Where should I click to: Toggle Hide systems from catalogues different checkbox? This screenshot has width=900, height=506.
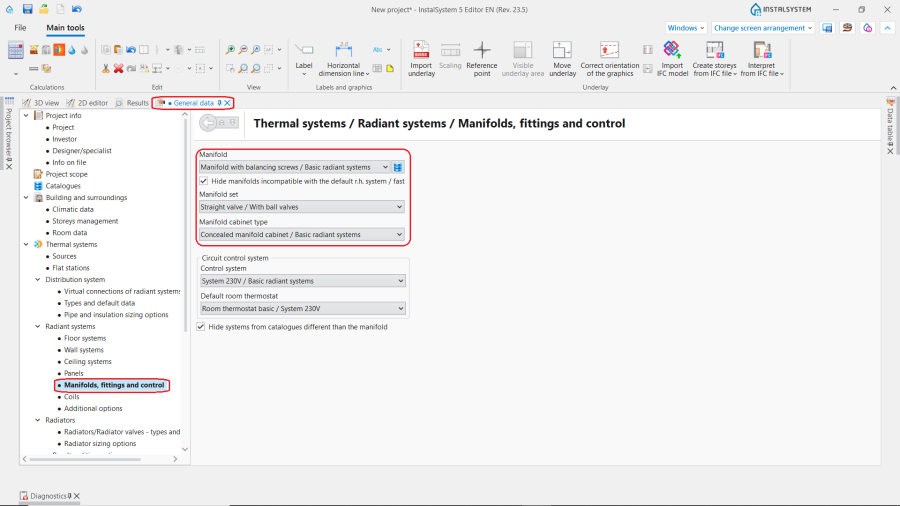point(201,326)
